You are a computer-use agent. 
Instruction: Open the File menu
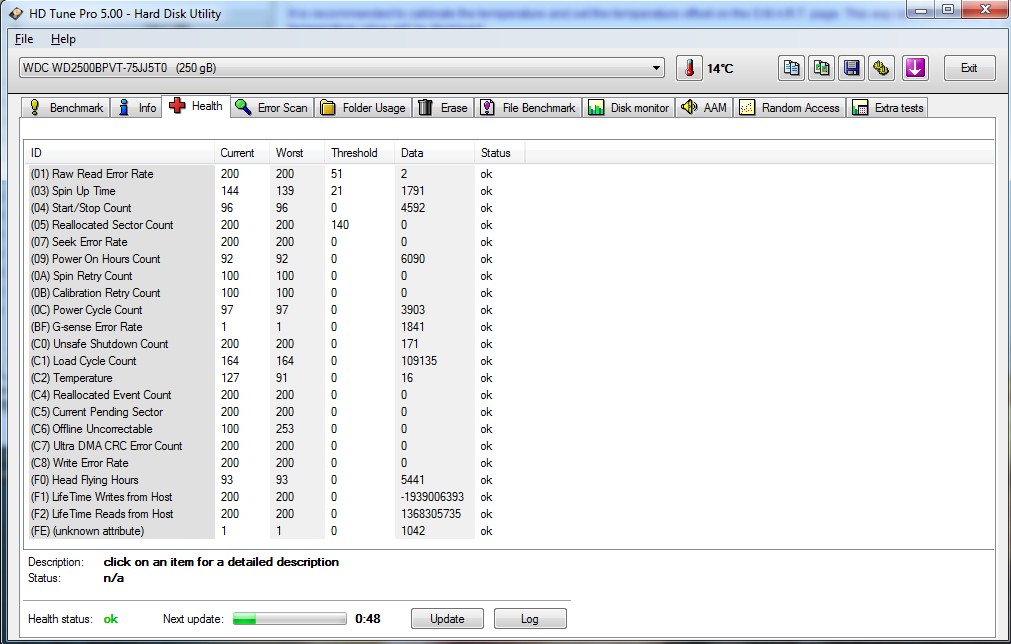click(24, 39)
